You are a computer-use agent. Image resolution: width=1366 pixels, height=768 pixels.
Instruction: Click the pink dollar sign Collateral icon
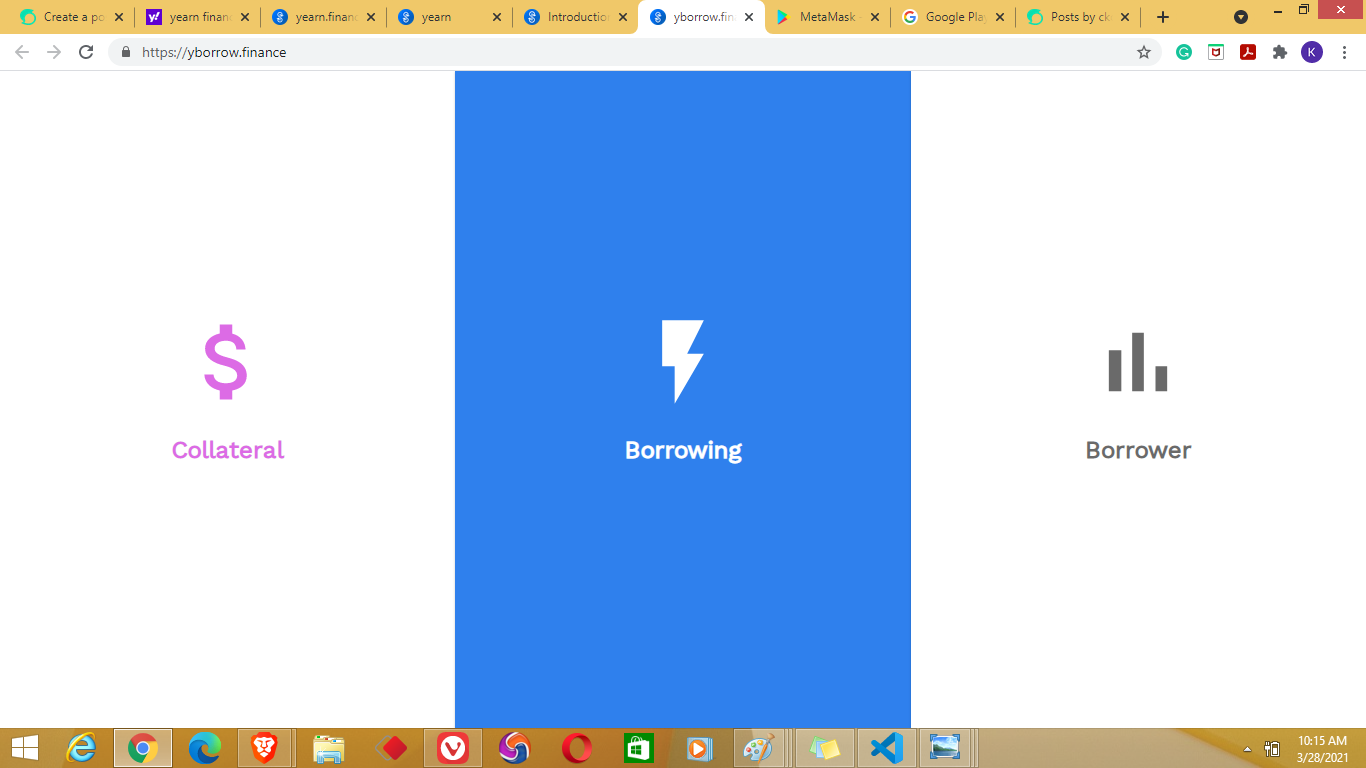pyautogui.click(x=226, y=362)
